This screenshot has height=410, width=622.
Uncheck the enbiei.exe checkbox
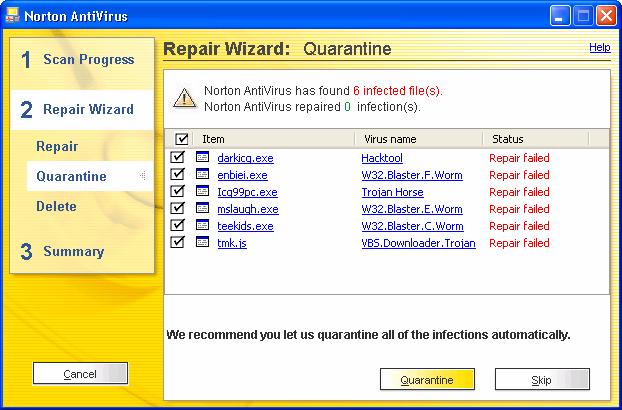coord(177,174)
